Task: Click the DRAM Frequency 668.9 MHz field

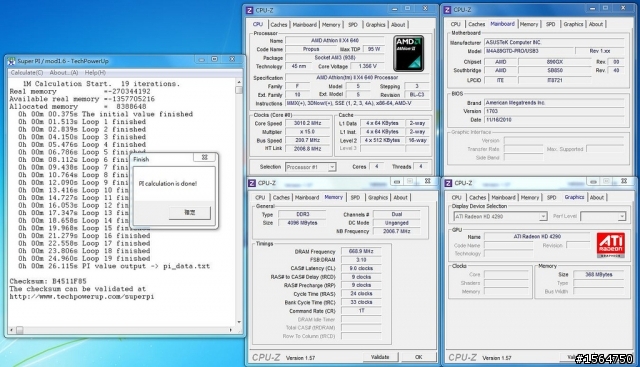Action: pyautogui.click(x=361, y=251)
